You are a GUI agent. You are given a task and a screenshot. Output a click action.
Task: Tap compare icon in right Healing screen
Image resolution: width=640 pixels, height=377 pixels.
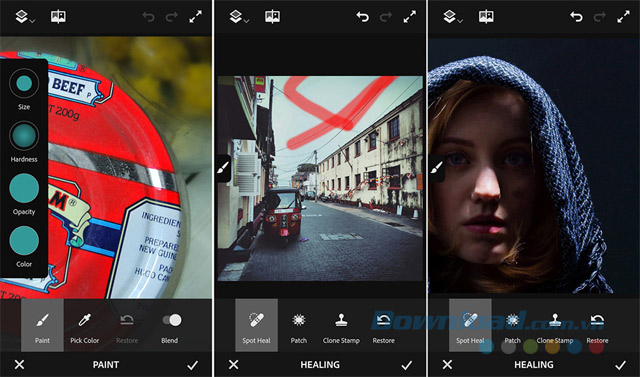[486, 16]
